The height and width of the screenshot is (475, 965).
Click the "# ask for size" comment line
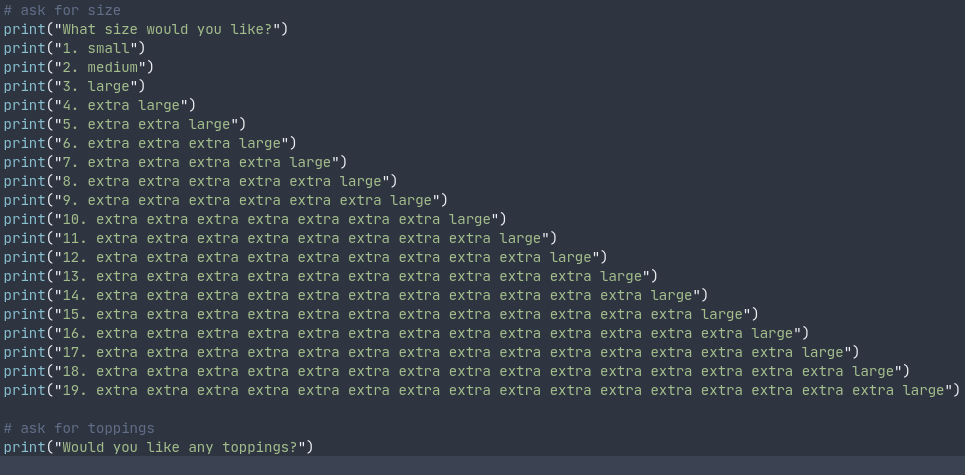(x=62, y=10)
